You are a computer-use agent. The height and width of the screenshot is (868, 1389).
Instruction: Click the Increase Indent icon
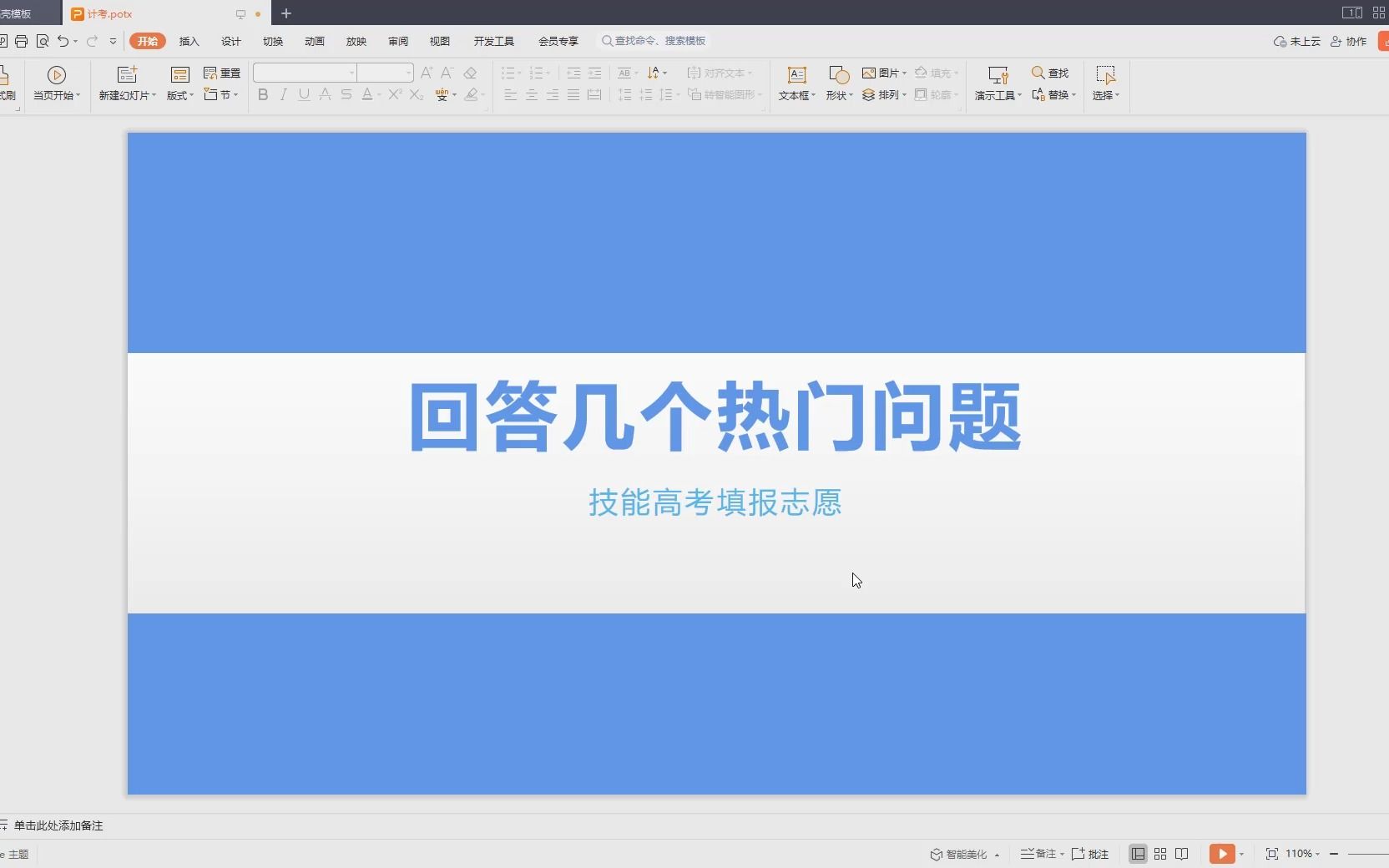click(594, 73)
